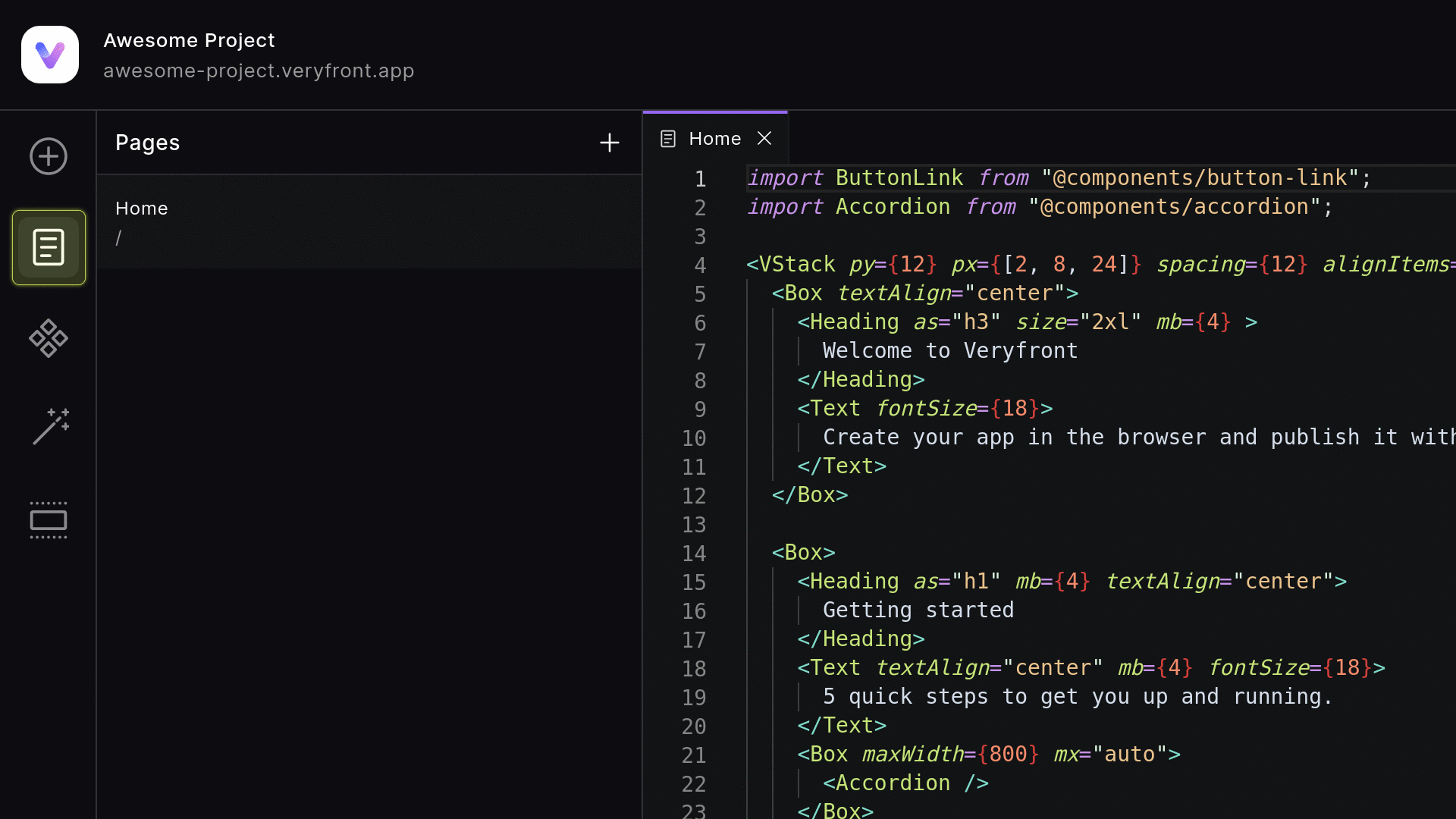Open awesome-project.veryfront.app link
The width and height of the screenshot is (1456, 819).
click(x=259, y=71)
